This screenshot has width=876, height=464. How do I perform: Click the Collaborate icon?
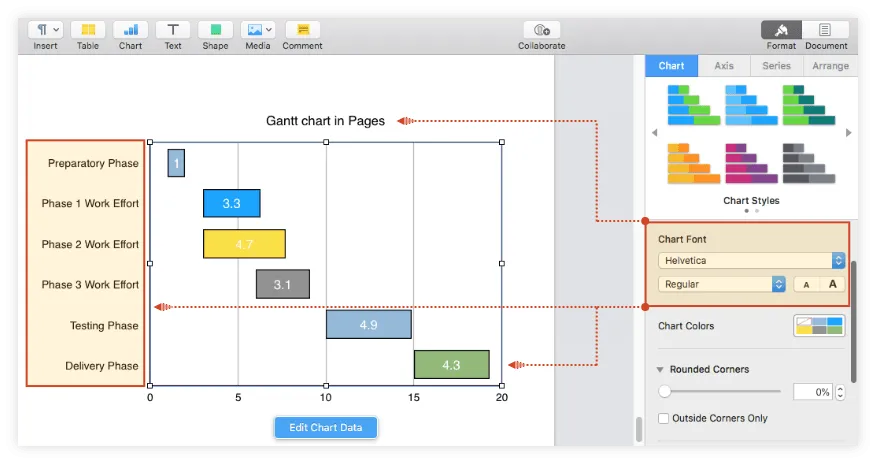[x=541, y=30]
